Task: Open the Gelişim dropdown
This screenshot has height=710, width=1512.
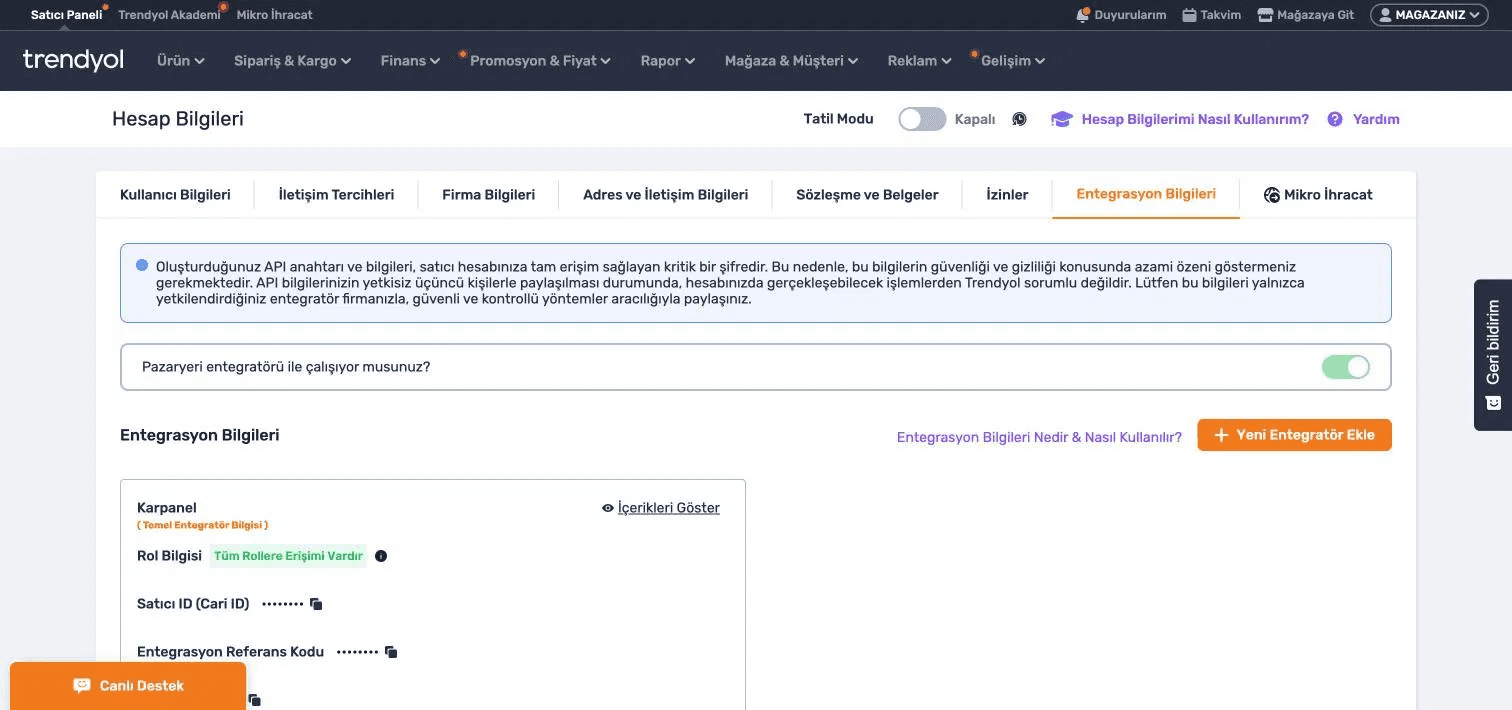Action: tap(1013, 61)
